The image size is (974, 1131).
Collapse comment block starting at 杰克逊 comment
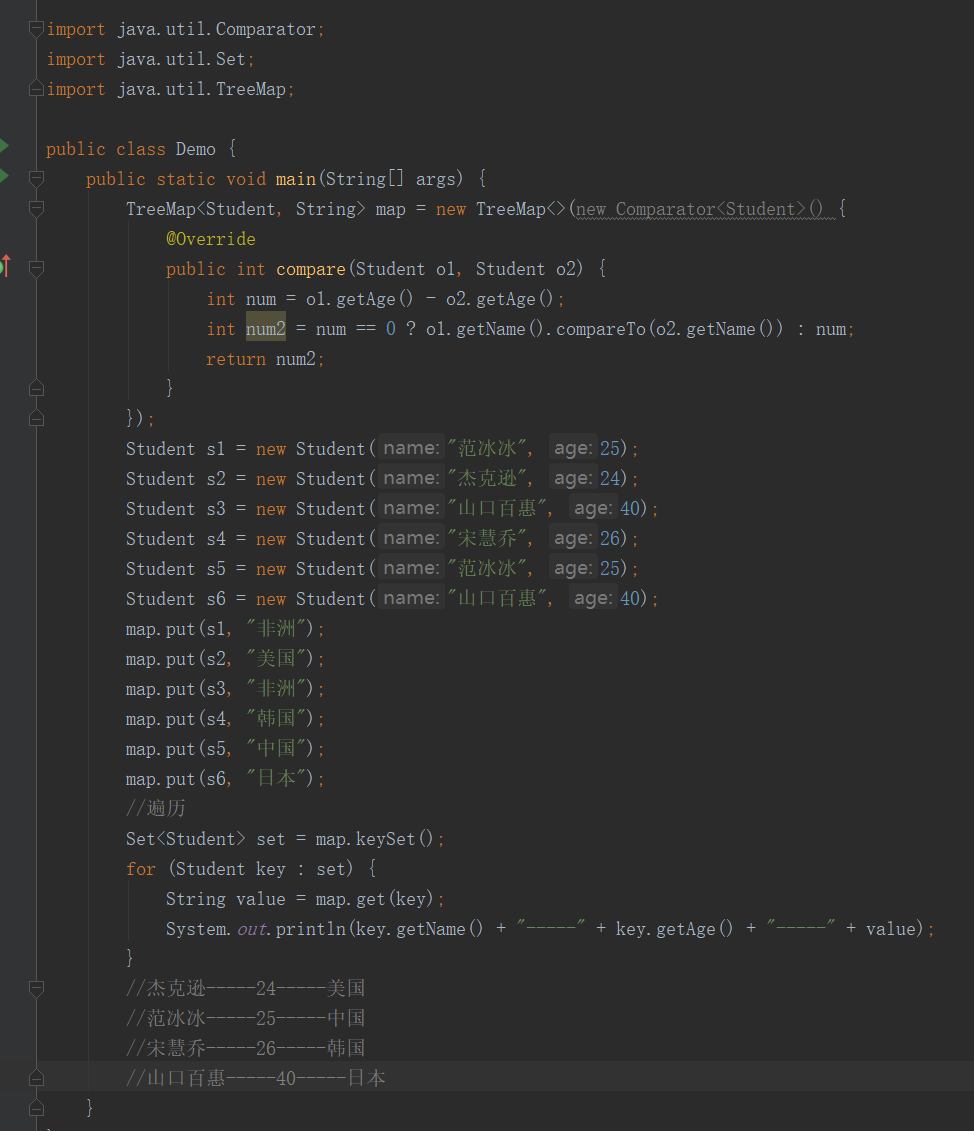click(36, 988)
